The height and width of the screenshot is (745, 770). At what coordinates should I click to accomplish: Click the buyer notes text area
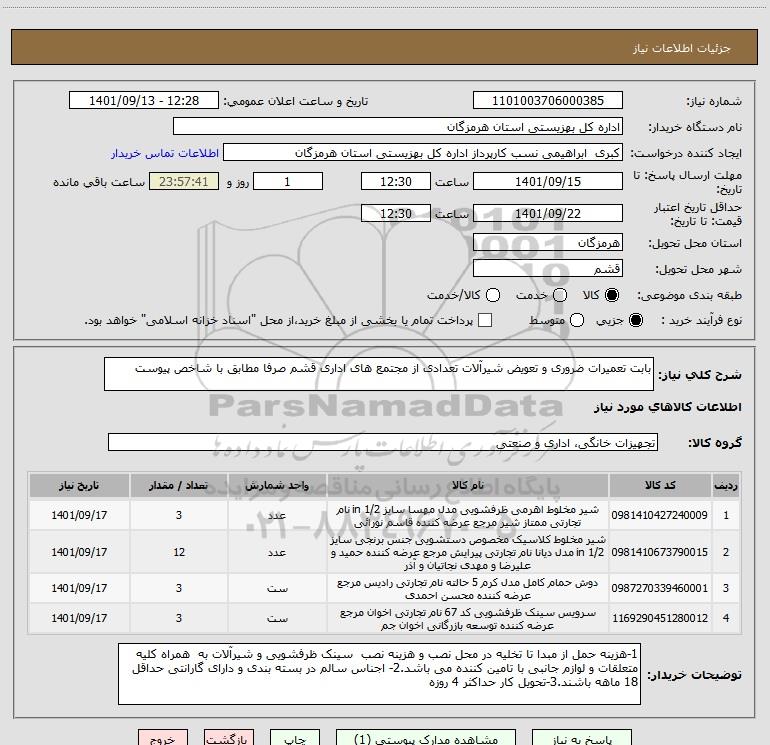pyautogui.click(x=379, y=674)
